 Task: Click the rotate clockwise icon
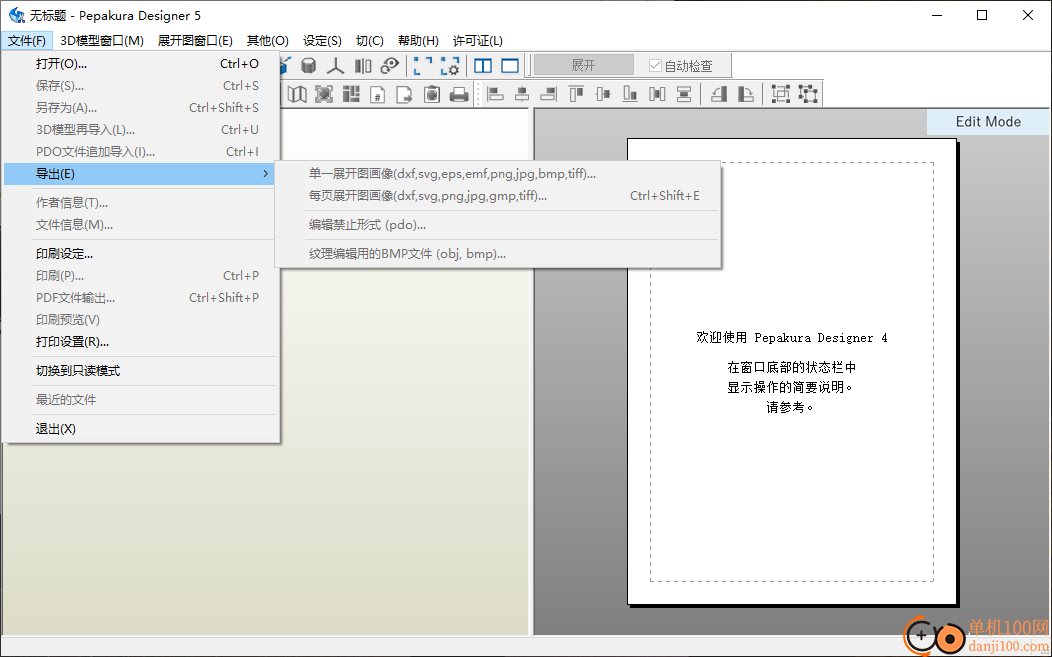746,94
